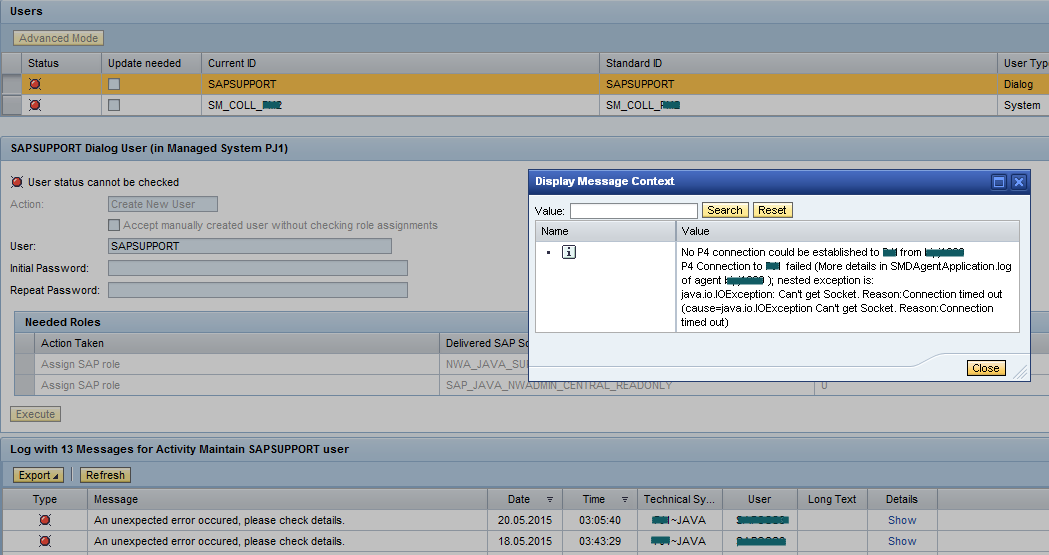This screenshot has height=555, width=1049.
Task: Click the Type column header in log
Action: pos(45,499)
